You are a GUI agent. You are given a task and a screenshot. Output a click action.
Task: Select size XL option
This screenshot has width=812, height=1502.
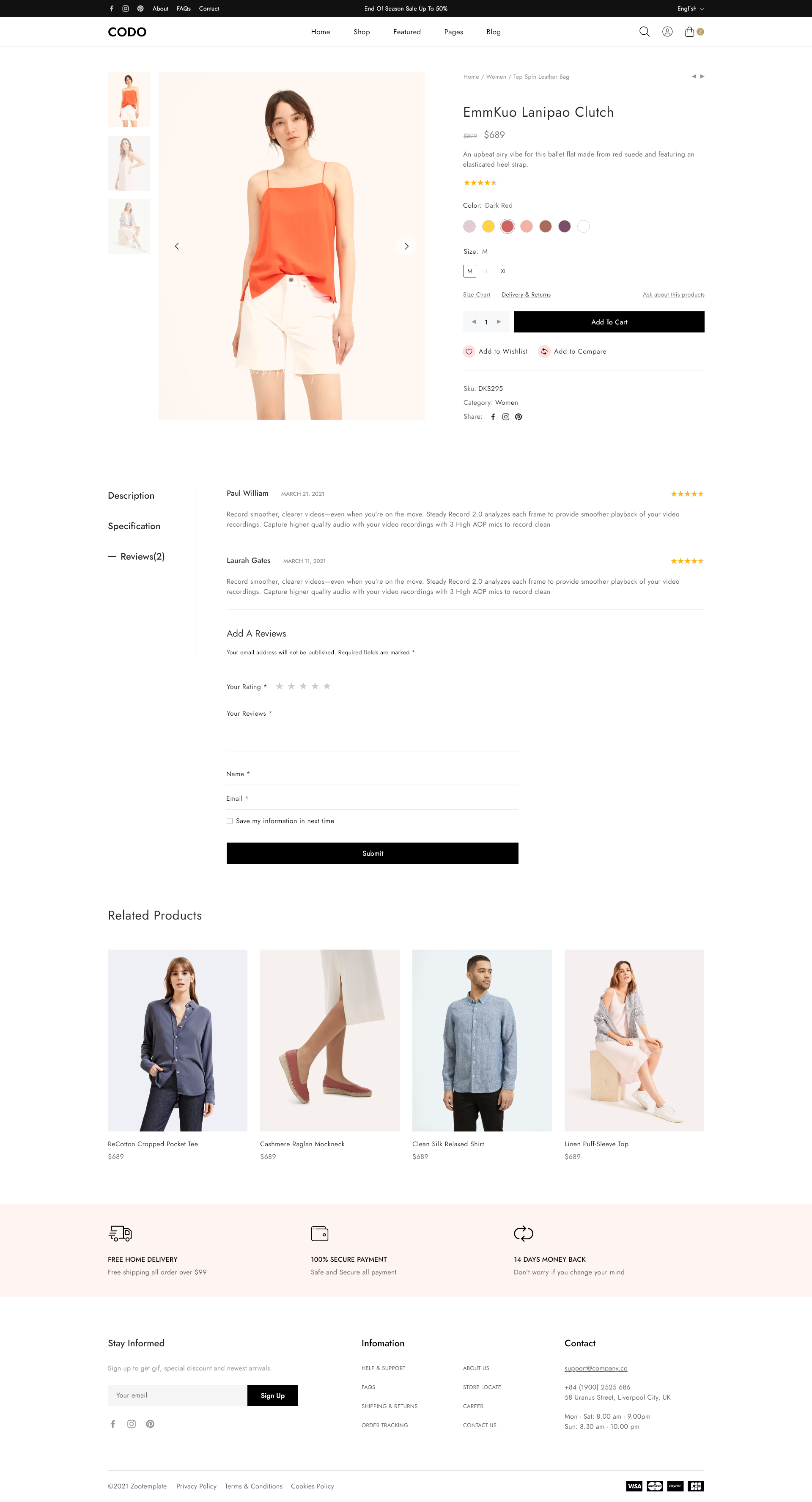pyautogui.click(x=504, y=271)
